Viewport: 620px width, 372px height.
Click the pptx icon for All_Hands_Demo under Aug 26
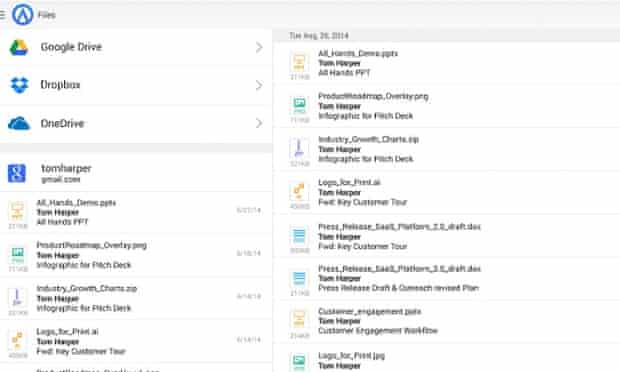pos(299,62)
